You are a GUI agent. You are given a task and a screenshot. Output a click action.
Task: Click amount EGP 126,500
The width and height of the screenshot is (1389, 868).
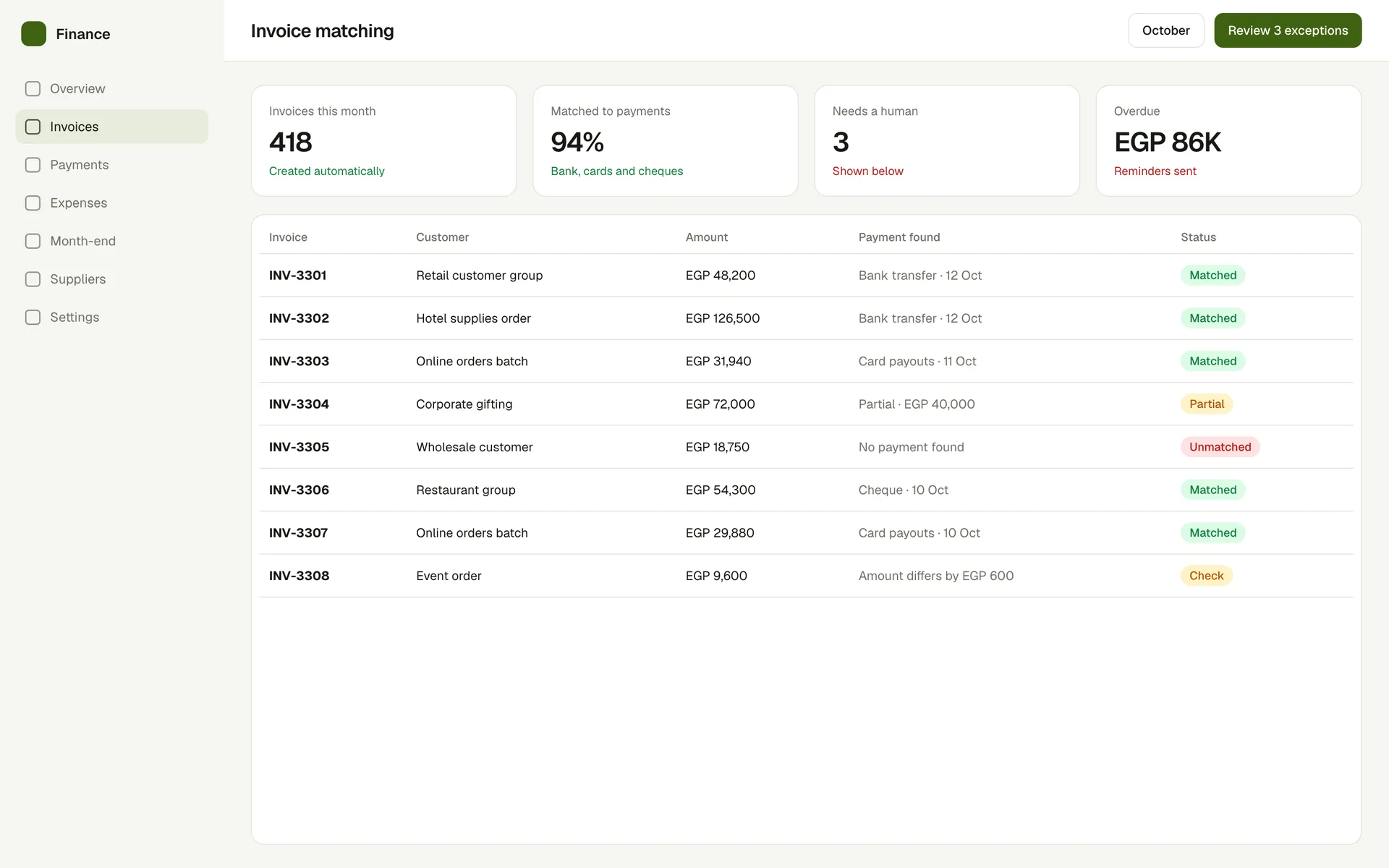[722, 318]
